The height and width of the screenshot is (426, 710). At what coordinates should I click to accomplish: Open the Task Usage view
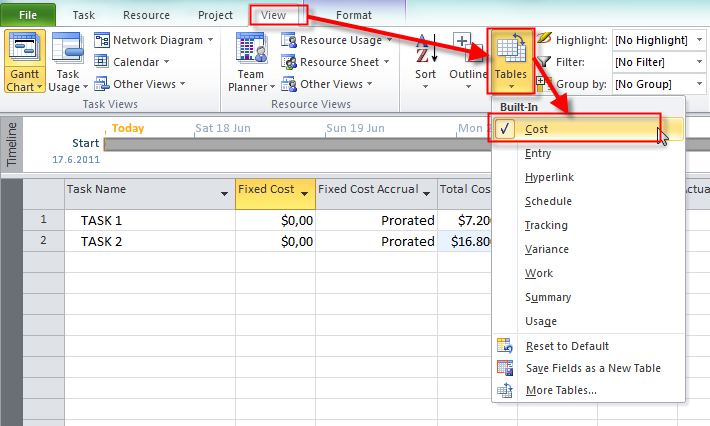click(x=67, y=52)
